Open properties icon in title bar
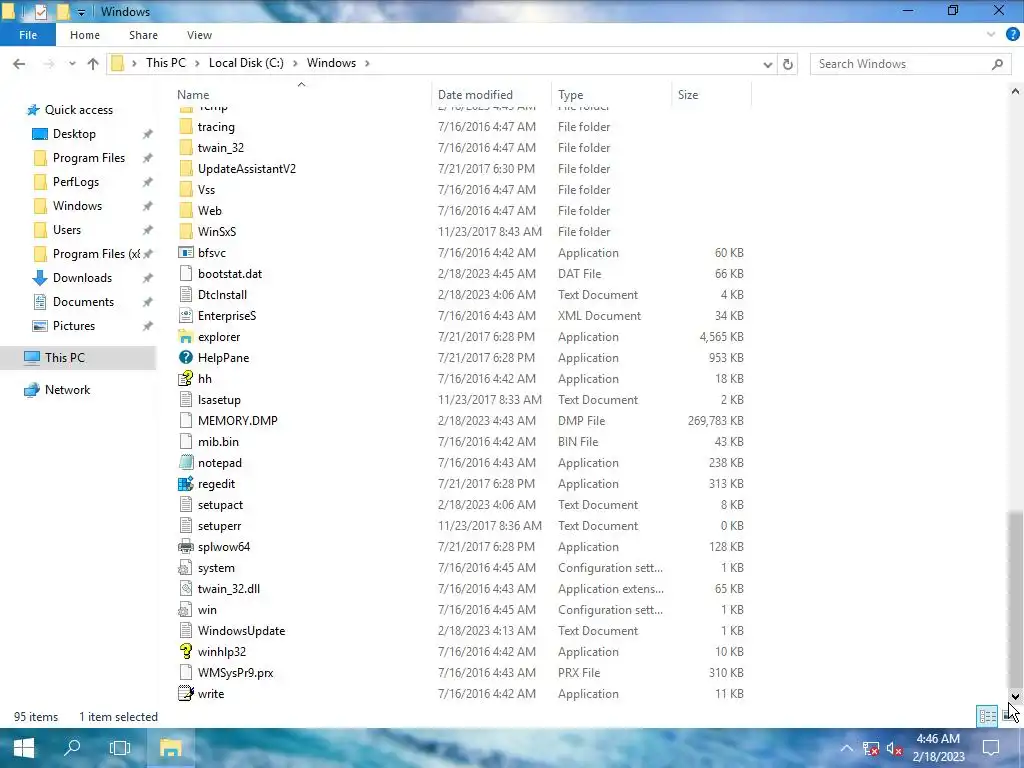This screenshot has height=768, width=1024. coord(40,11)
